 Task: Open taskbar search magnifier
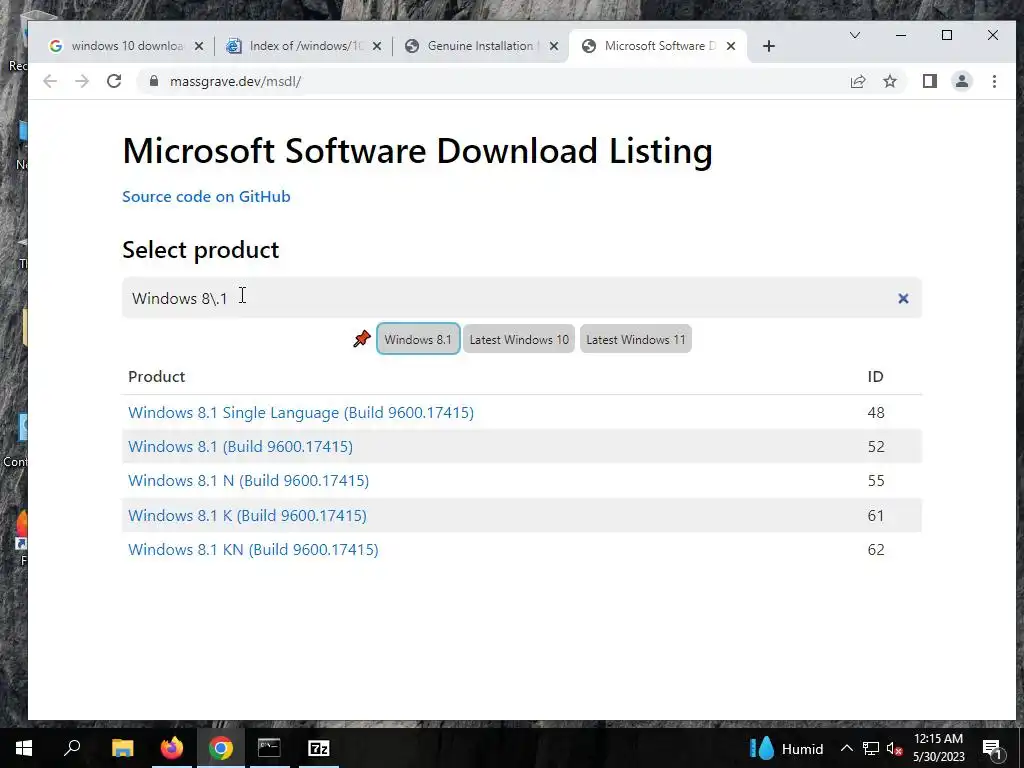click(x=72, y=748)
